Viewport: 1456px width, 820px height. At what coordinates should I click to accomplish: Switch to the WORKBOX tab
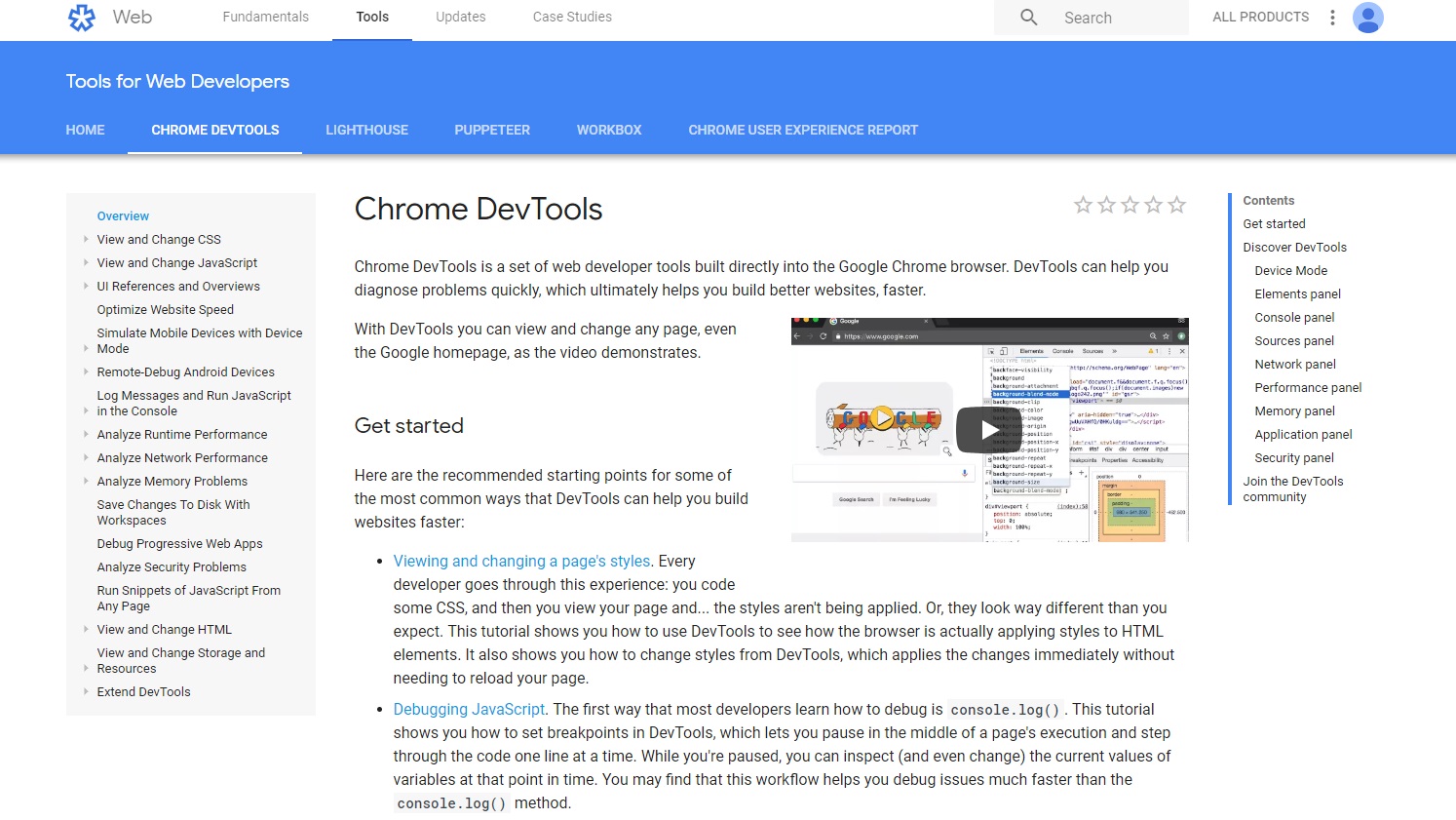609,130
